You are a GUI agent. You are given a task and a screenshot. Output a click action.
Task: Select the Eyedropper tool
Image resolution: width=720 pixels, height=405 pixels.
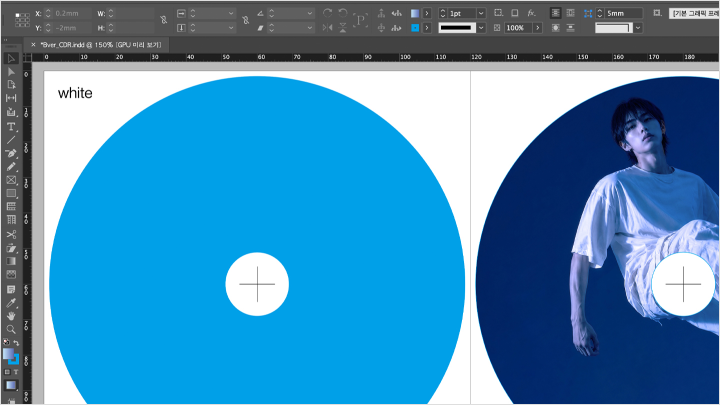(x=11, y=303)
